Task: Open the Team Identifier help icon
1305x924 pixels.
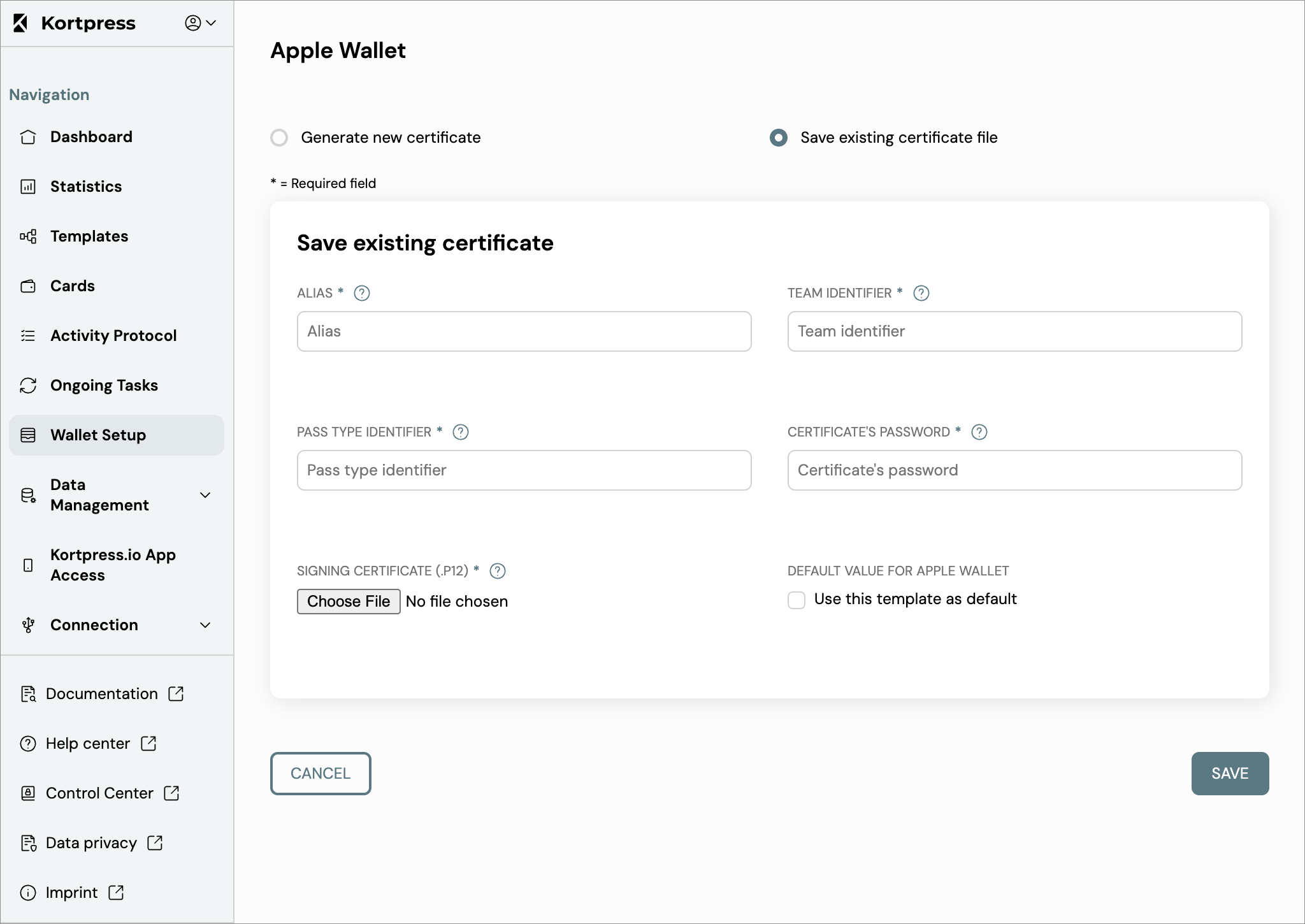Action: tap(921, 293)
